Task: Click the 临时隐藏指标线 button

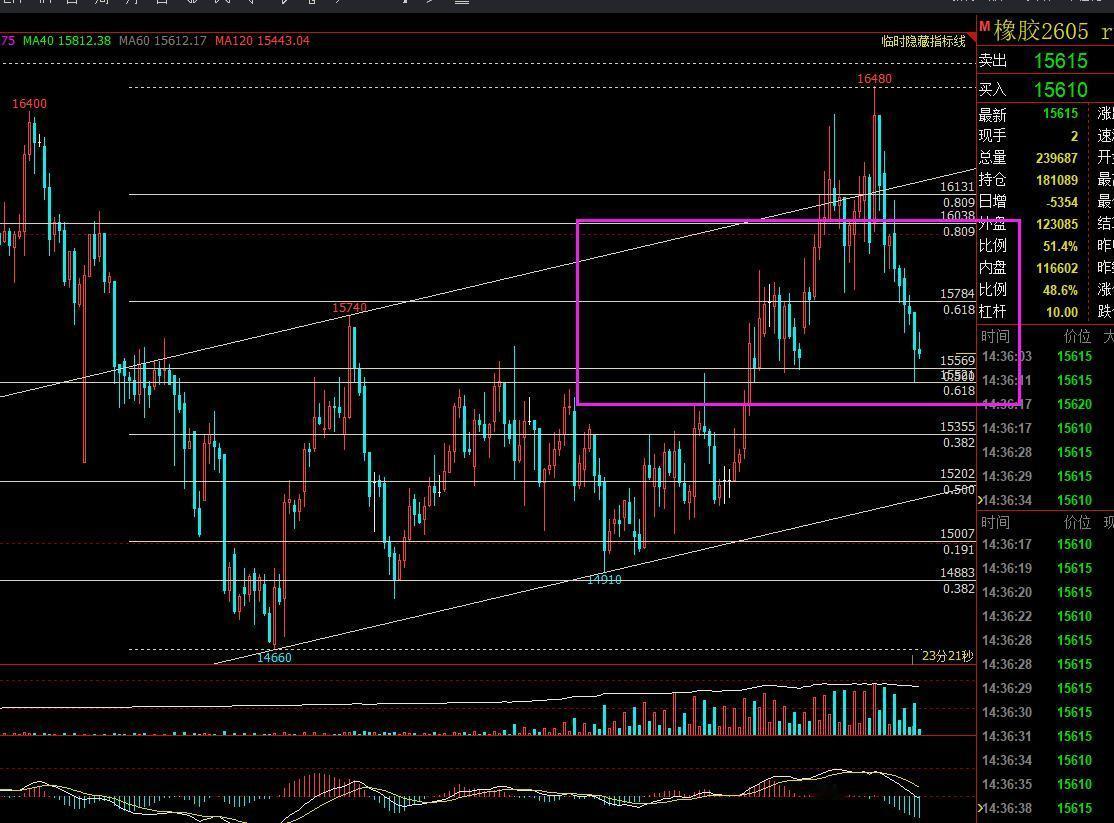Action: 924,41
